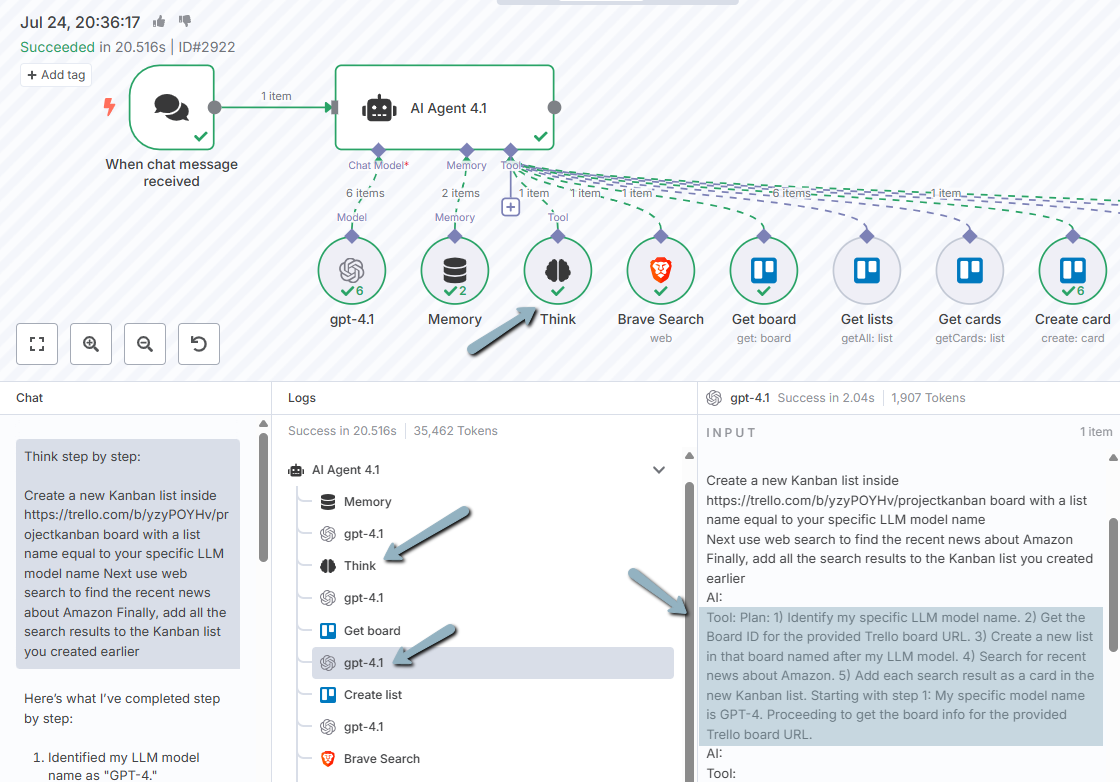
Task: Click the AI Agent output connector dot
Action: pyautogui.click(x=554, y=108)
